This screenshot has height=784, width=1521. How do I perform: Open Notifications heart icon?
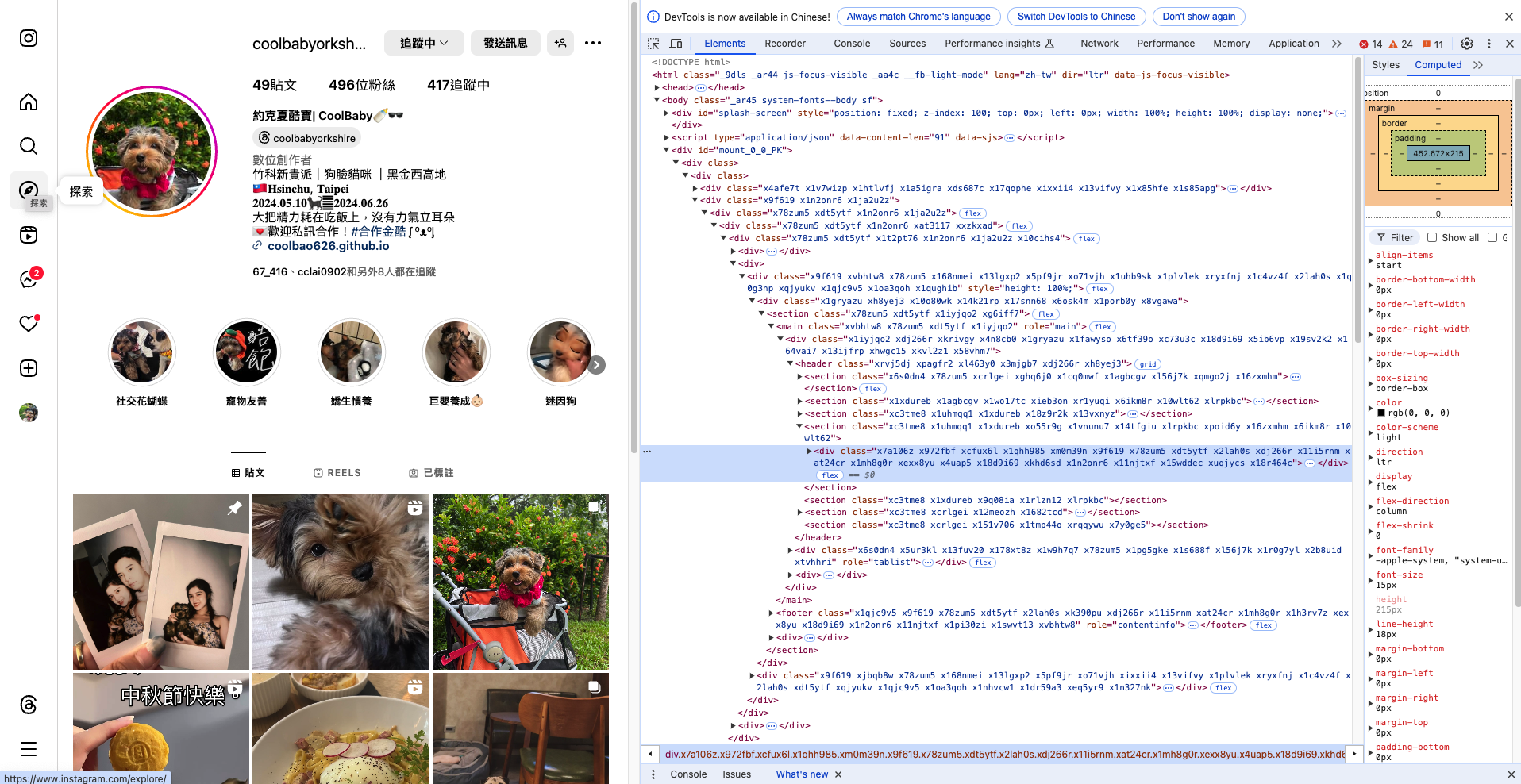pos(29,324)
